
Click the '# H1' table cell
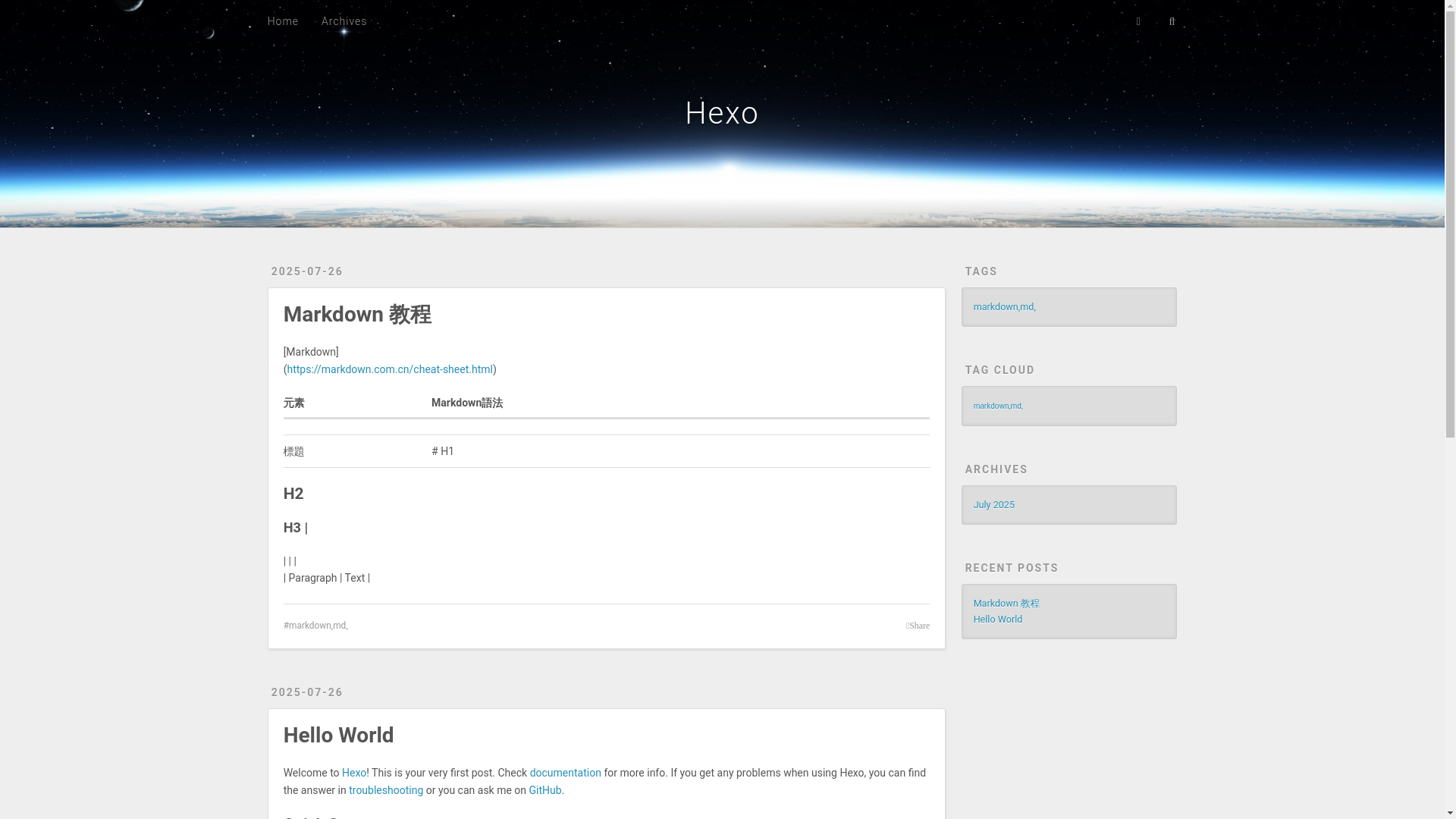pyautogui.click(x=680, y=451)
